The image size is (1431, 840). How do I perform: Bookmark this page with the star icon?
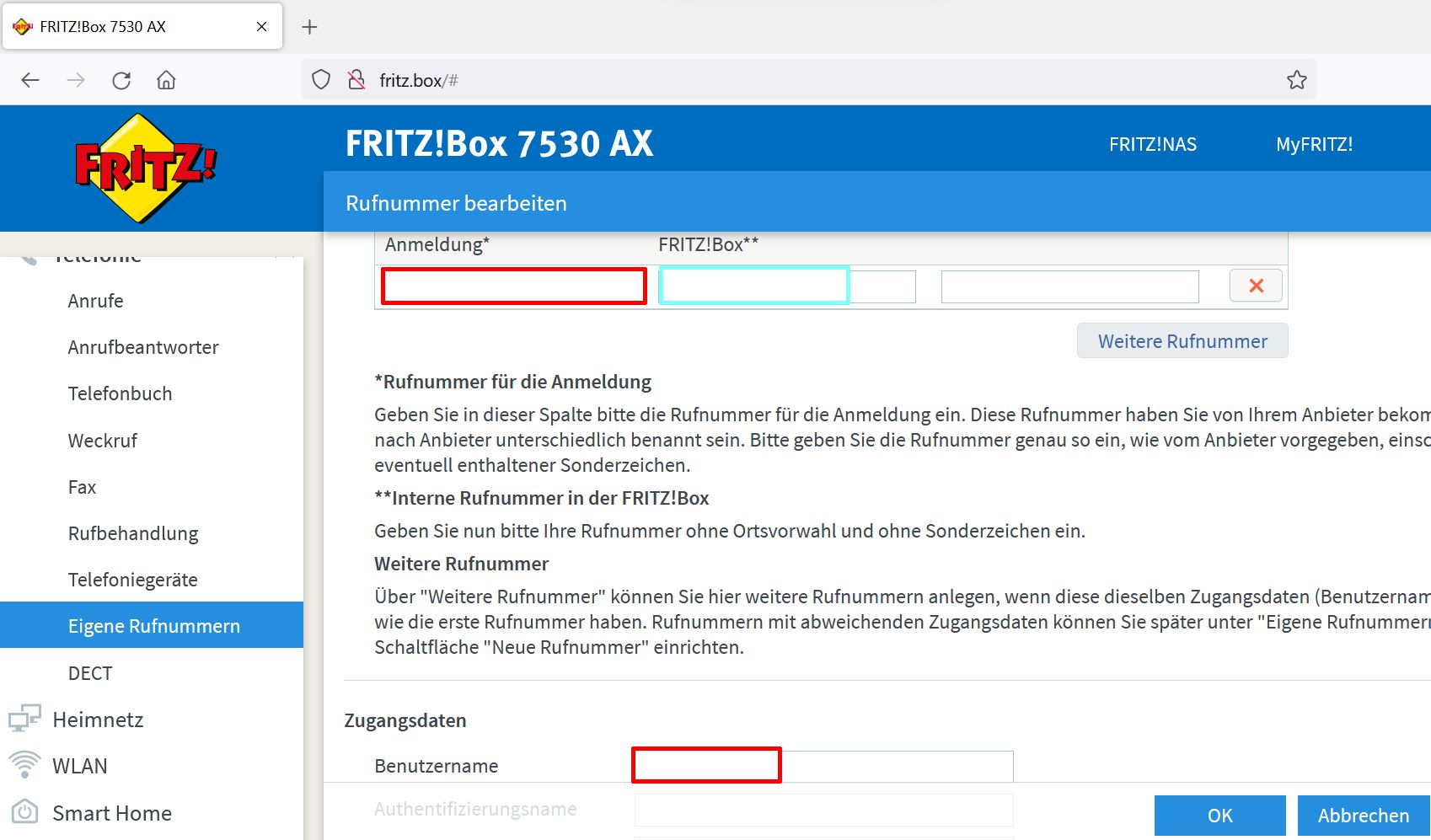1297,78
